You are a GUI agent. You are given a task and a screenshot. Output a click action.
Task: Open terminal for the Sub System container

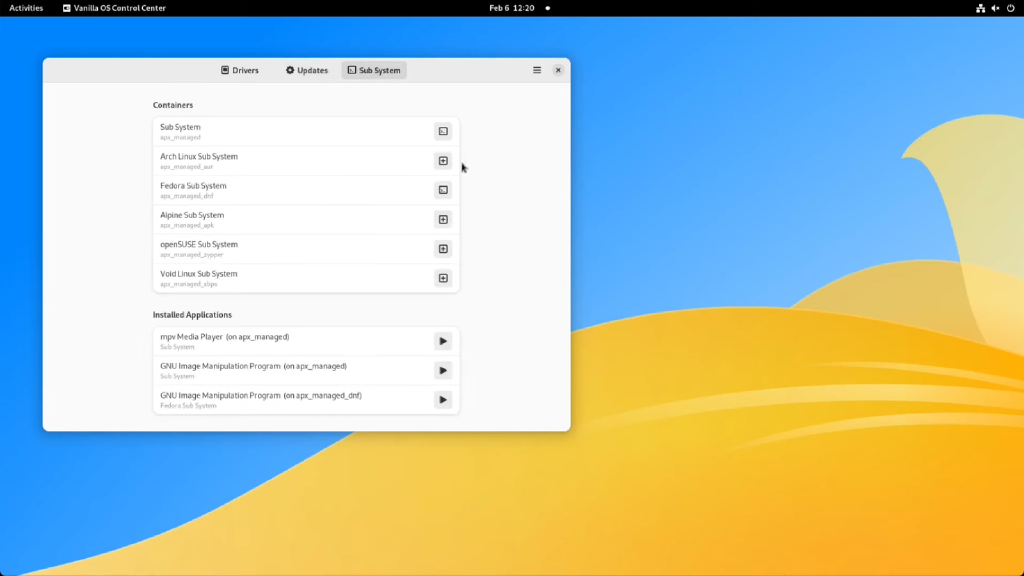point(443,131)
